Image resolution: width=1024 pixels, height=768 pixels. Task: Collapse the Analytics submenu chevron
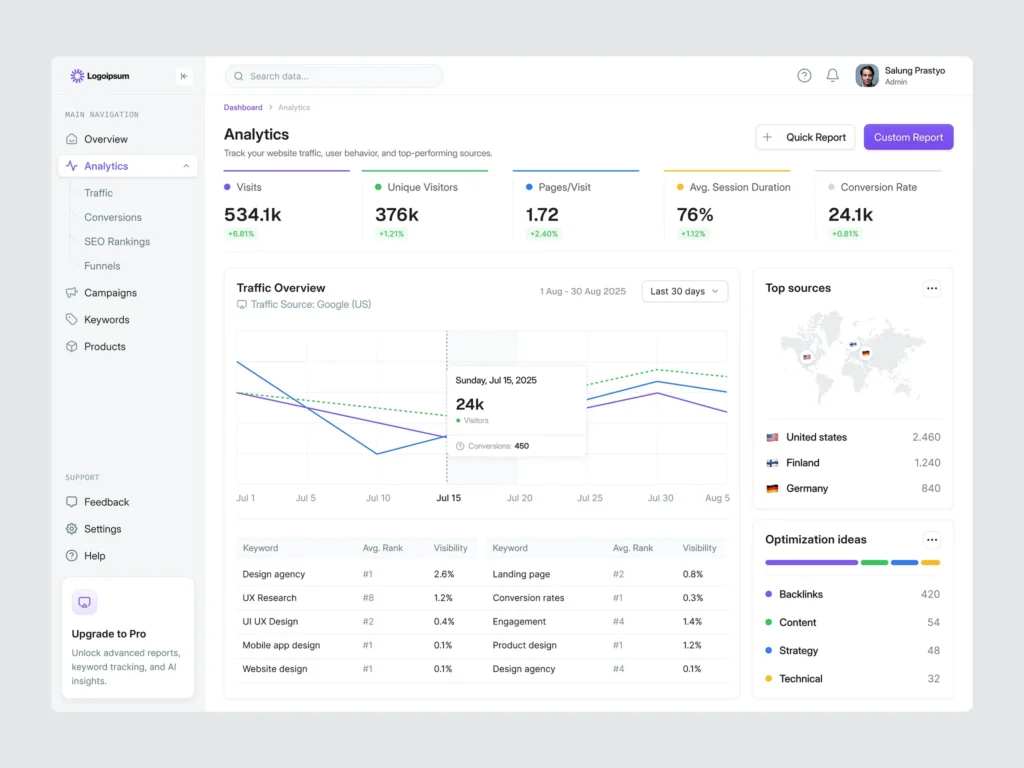[x=186, y=166]
